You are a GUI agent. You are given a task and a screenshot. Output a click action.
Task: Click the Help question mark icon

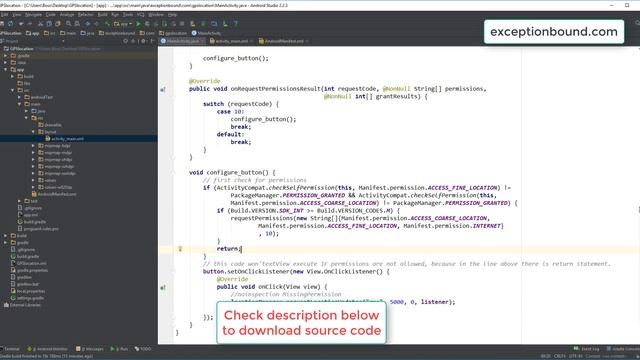[236, 24]
